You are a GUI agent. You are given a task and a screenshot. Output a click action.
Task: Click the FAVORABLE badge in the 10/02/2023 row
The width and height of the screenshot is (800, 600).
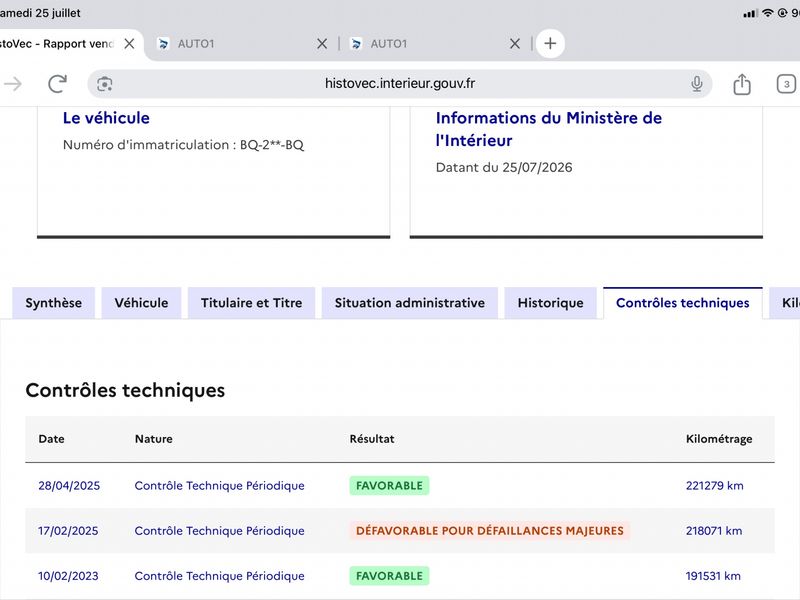click(389, 576)
